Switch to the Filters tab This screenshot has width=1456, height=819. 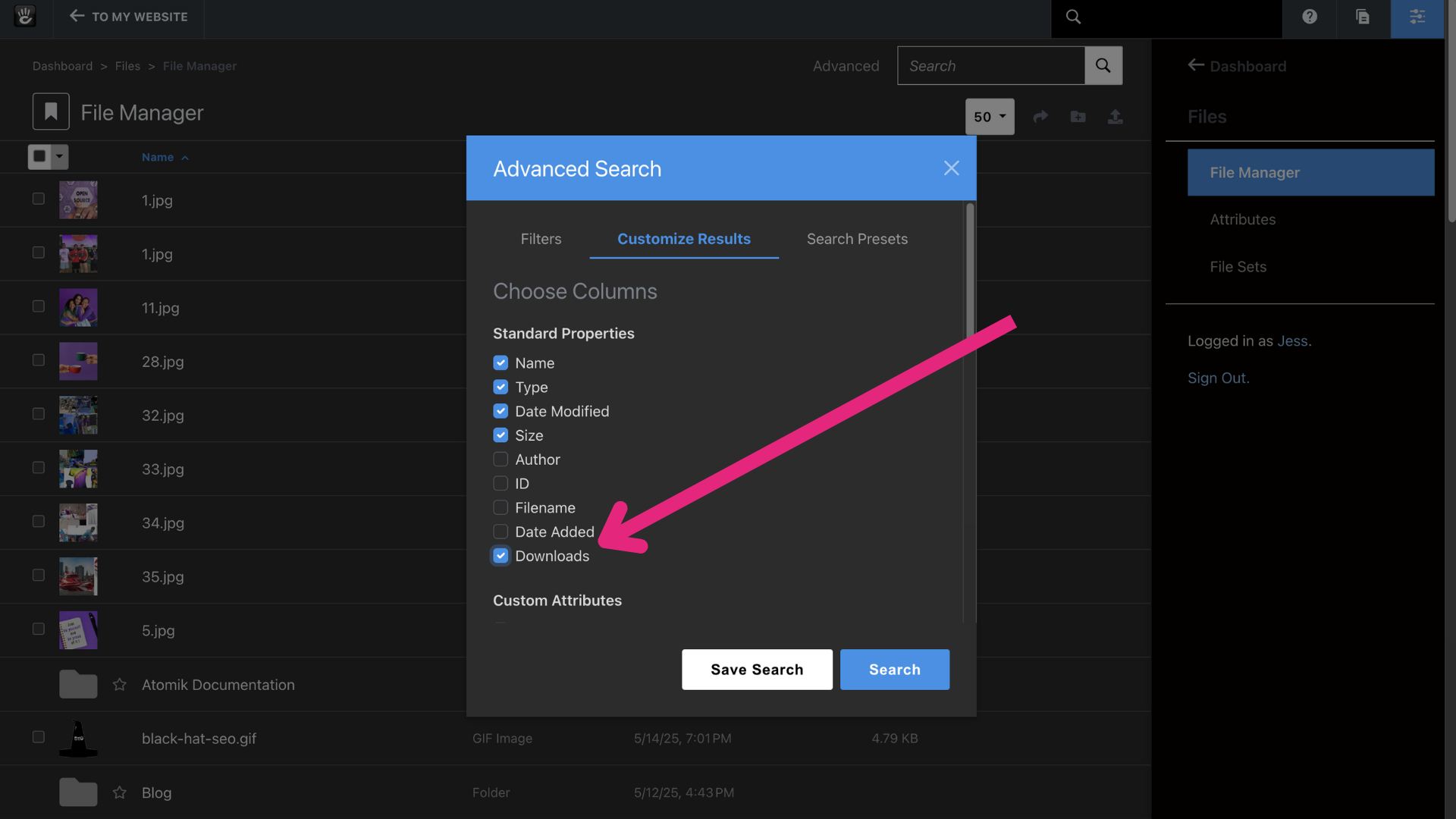click(541, 239)
